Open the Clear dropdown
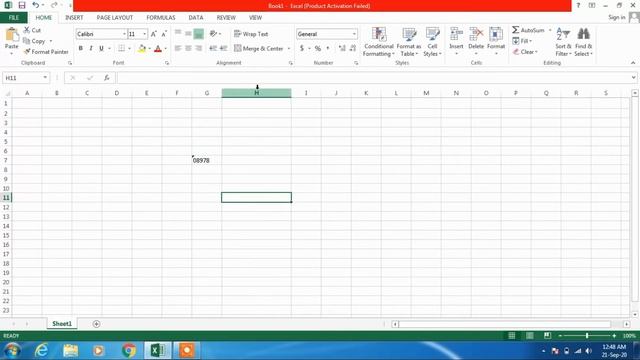The image size is (640, 360). (x=525, y=52)
